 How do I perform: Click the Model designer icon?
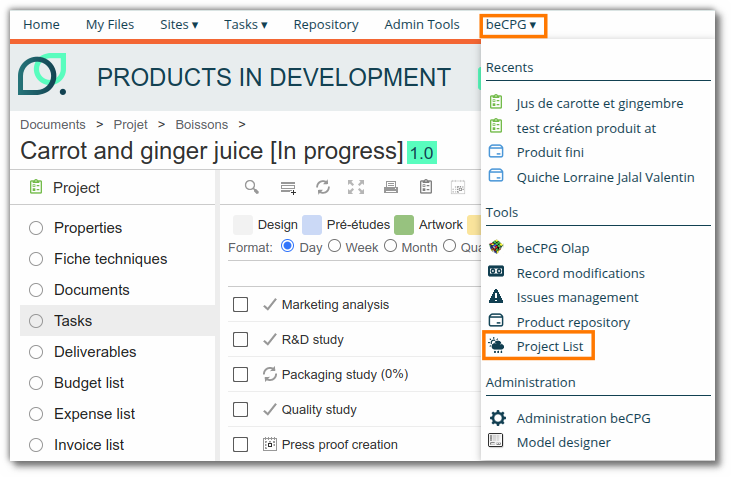[496, 441]
